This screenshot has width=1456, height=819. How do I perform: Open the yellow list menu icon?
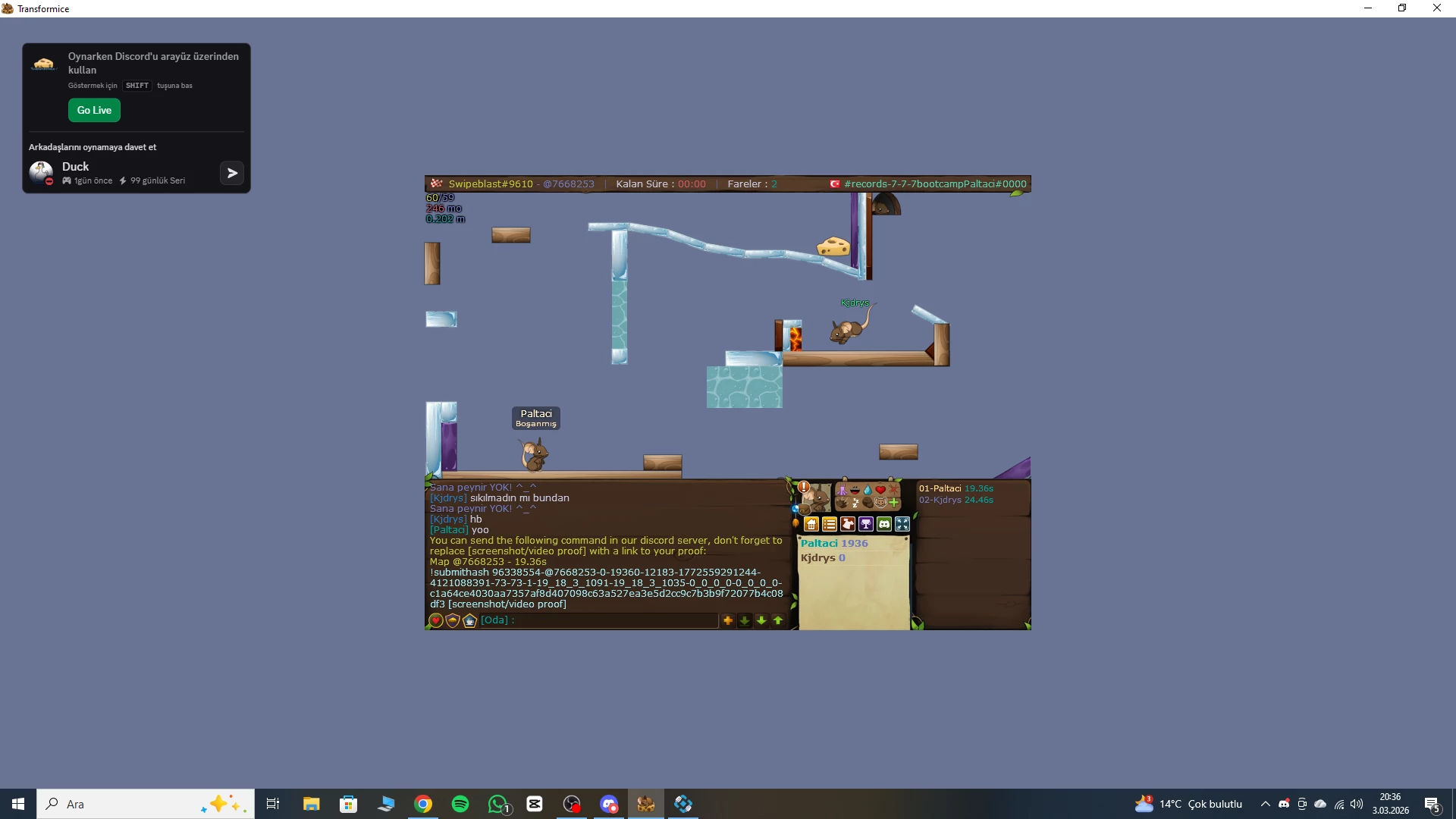(830, 524)
